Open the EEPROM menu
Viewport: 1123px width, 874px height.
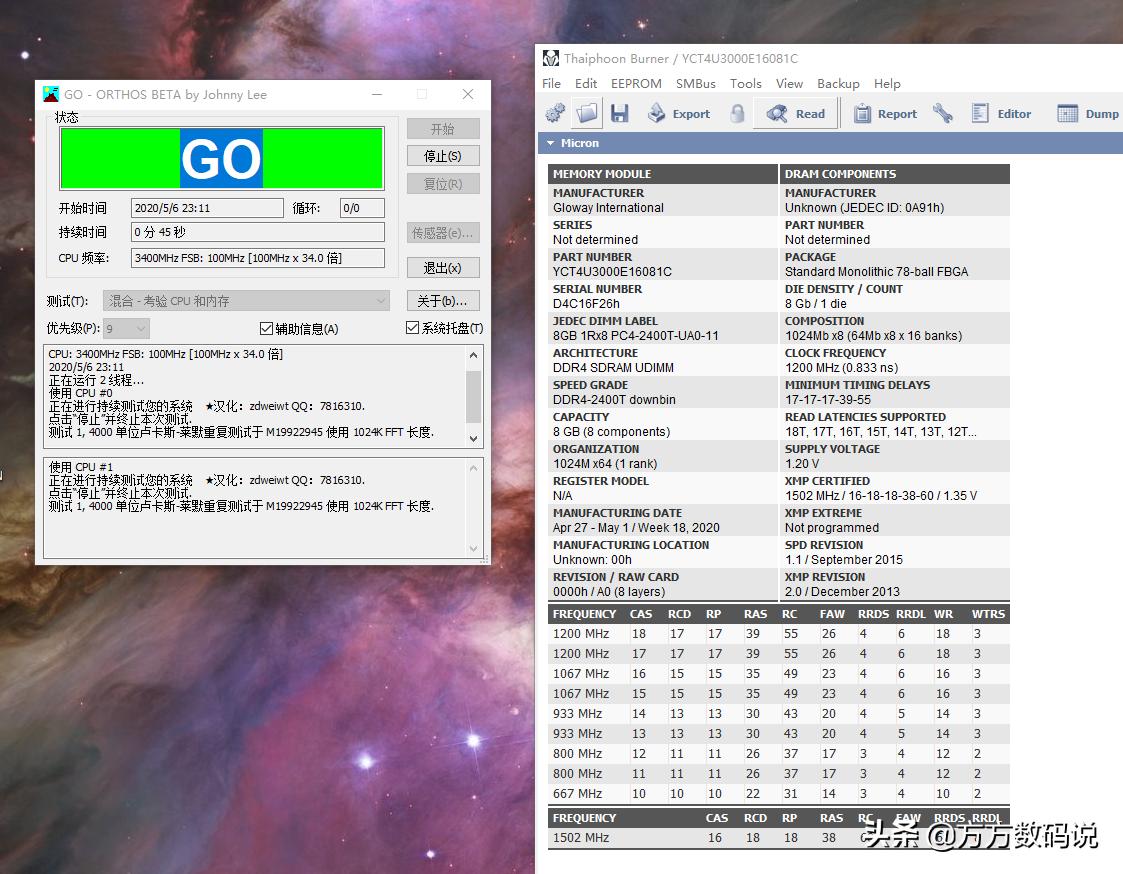pyautogui.click(x=636, y=84)
